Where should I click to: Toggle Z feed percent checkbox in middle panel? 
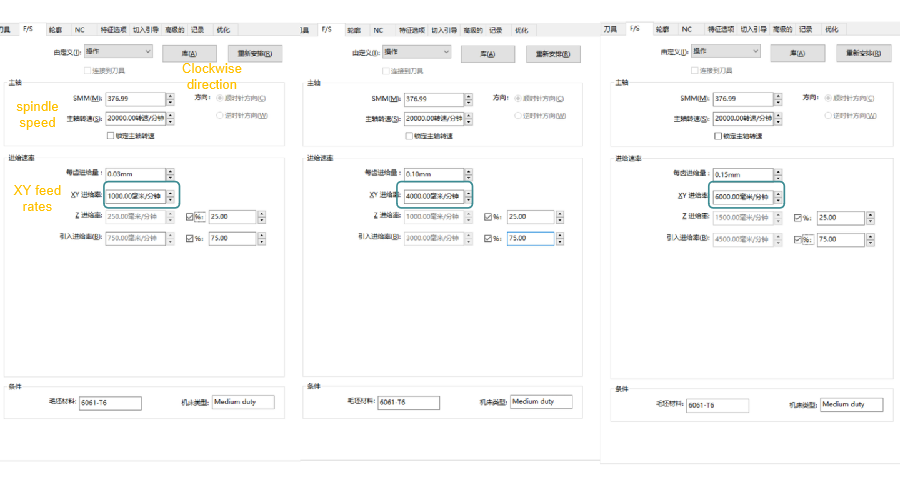coord(488,217)
